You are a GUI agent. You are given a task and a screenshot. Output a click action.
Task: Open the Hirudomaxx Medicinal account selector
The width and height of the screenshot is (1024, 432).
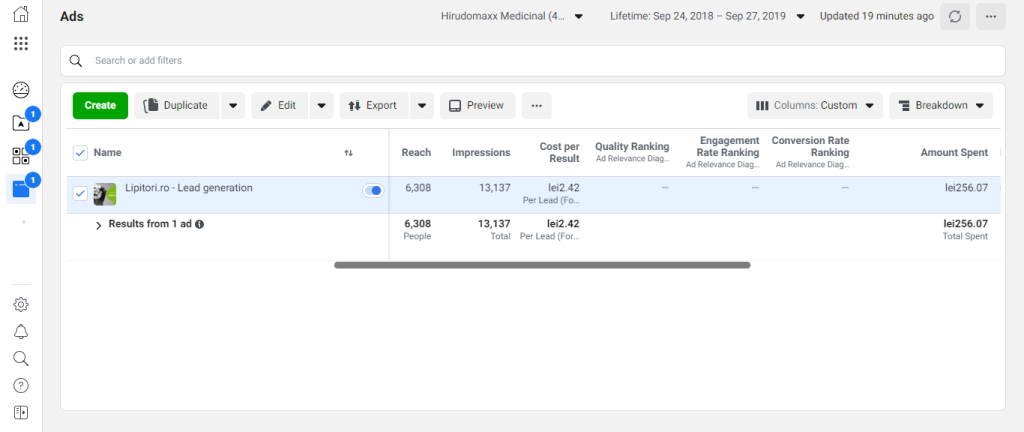[512, 16]
